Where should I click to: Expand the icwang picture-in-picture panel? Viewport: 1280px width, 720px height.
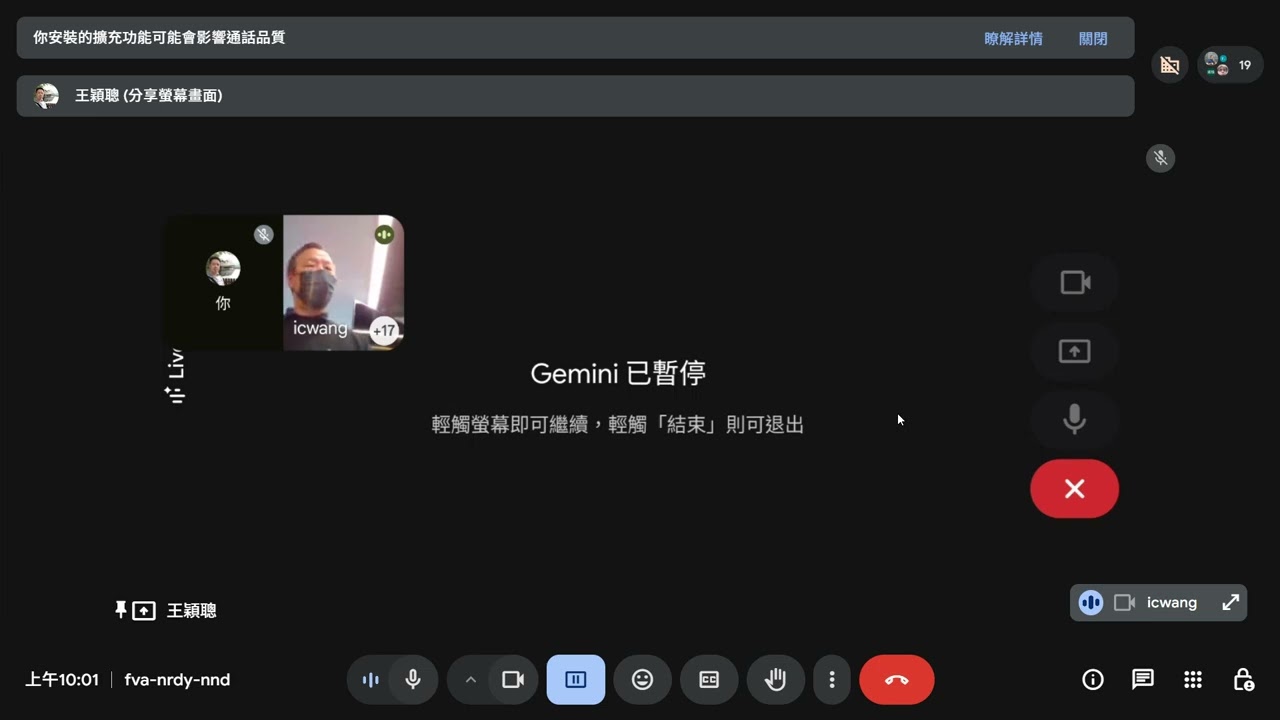coord(1230,603)
